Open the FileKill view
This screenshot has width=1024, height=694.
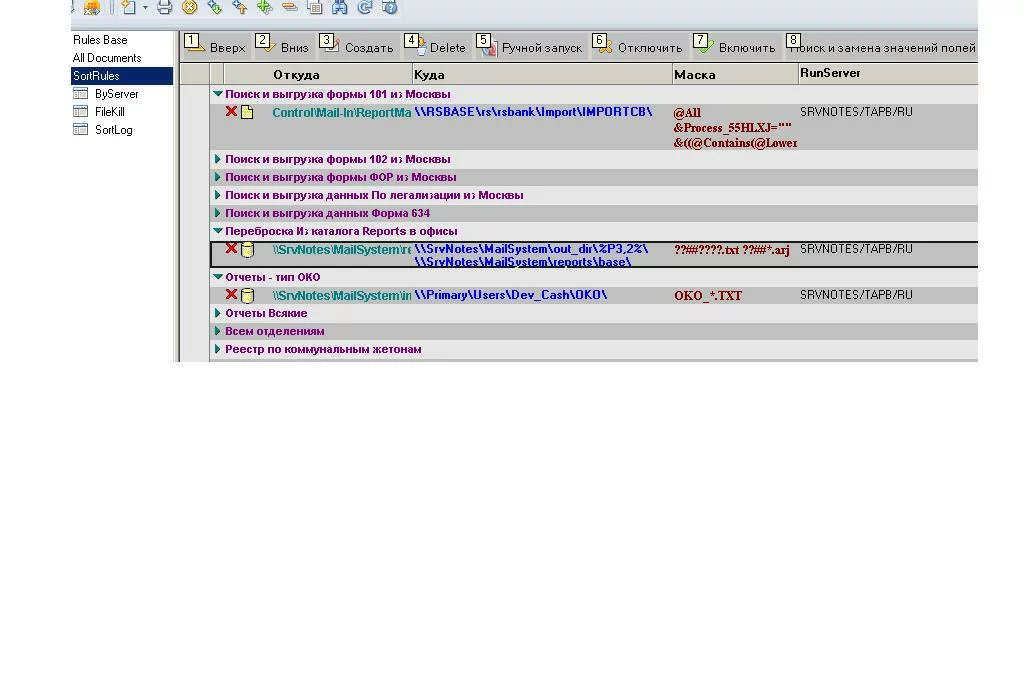point(109,112)
